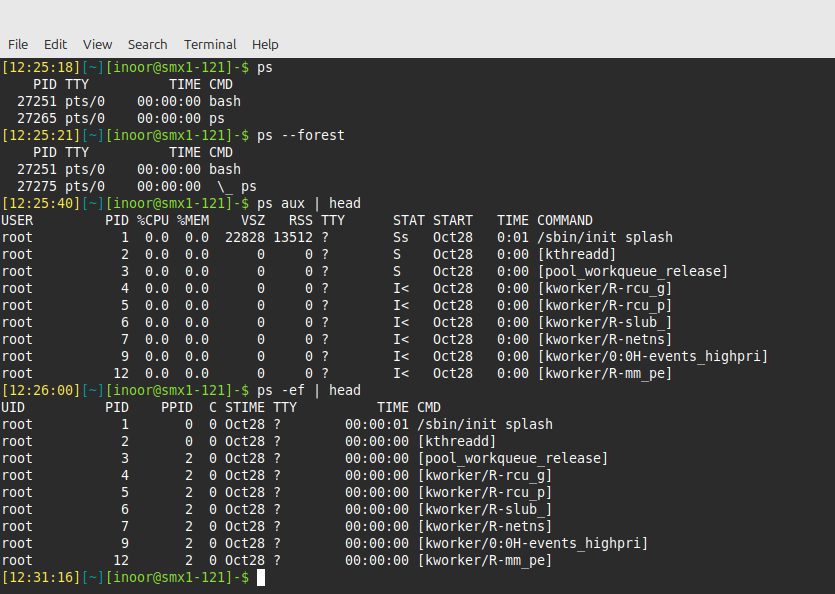Click the RSS value 13512
This screenshot has width=835, height=594.
[293, 237]
